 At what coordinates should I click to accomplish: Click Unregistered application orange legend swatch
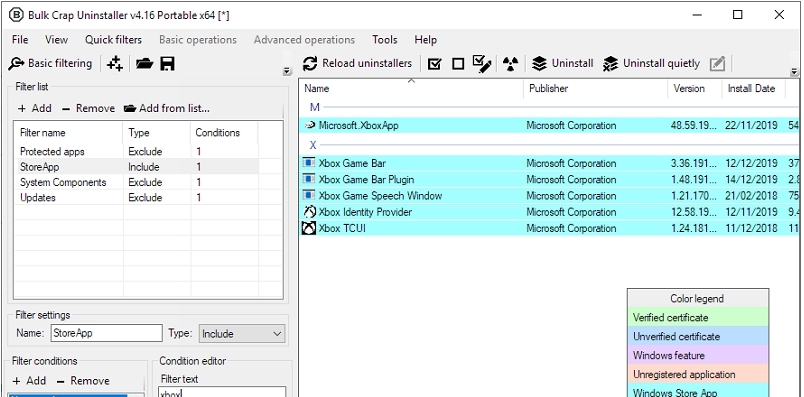pyautogui.click(x=698, y=374)
